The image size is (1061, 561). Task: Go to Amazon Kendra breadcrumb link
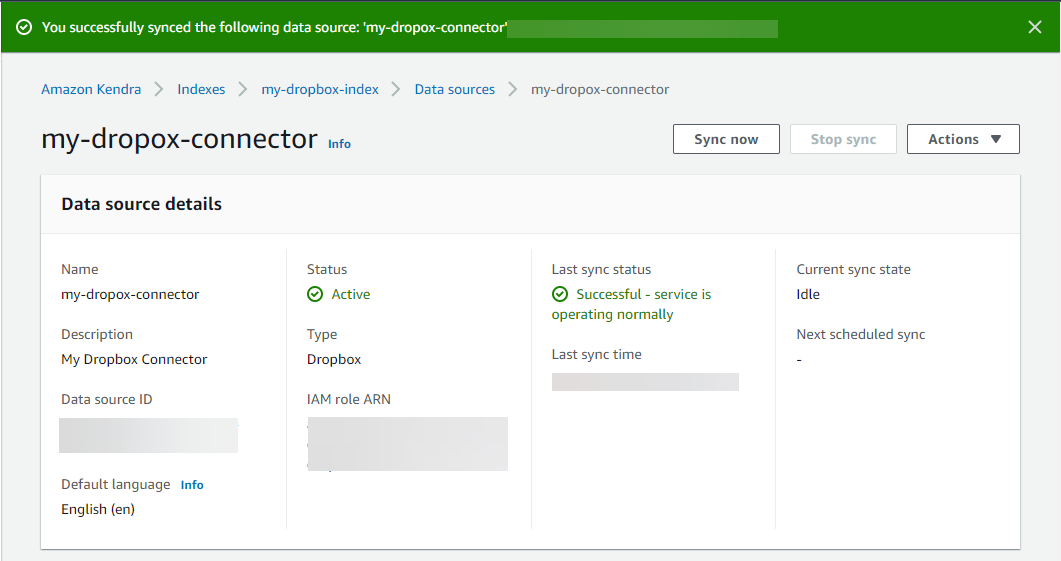tap(91, 89)
